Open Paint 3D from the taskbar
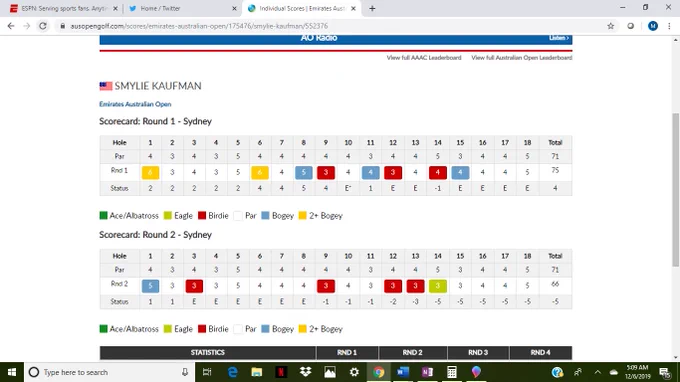 click(476, 372)
